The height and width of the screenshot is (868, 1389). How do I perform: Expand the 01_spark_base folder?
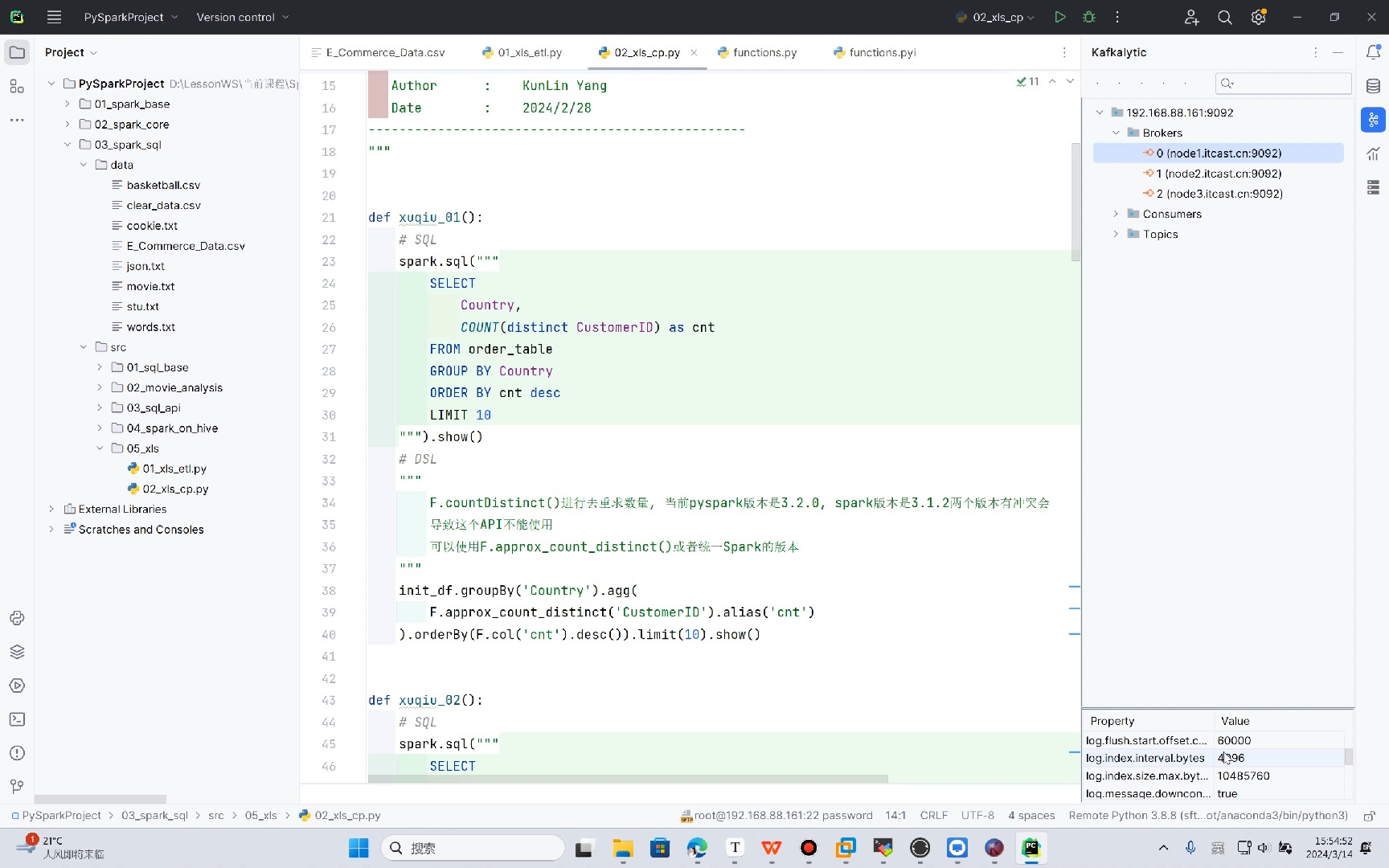tap(68, 104)
